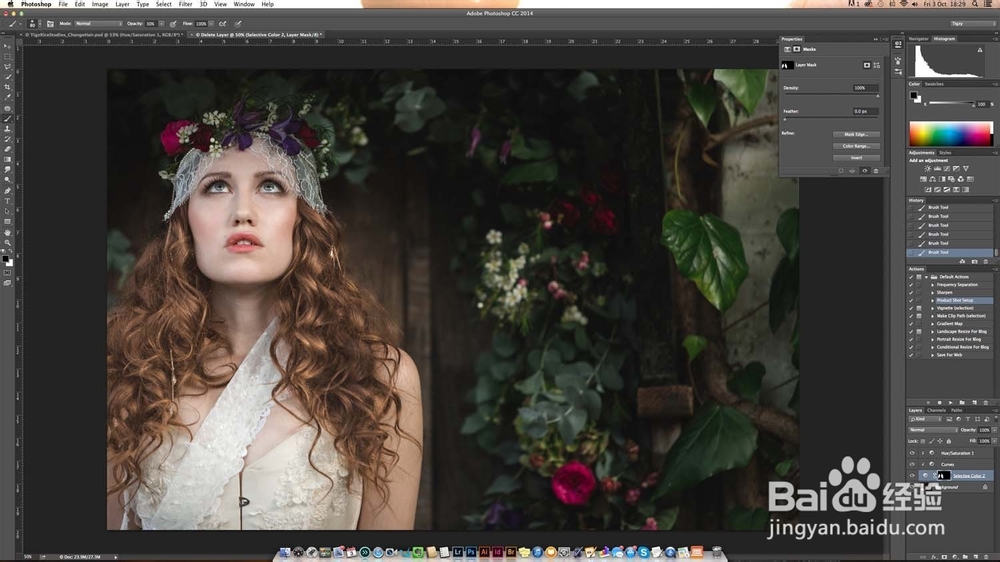Delete mask using Properties trash icon

[876, 171]
